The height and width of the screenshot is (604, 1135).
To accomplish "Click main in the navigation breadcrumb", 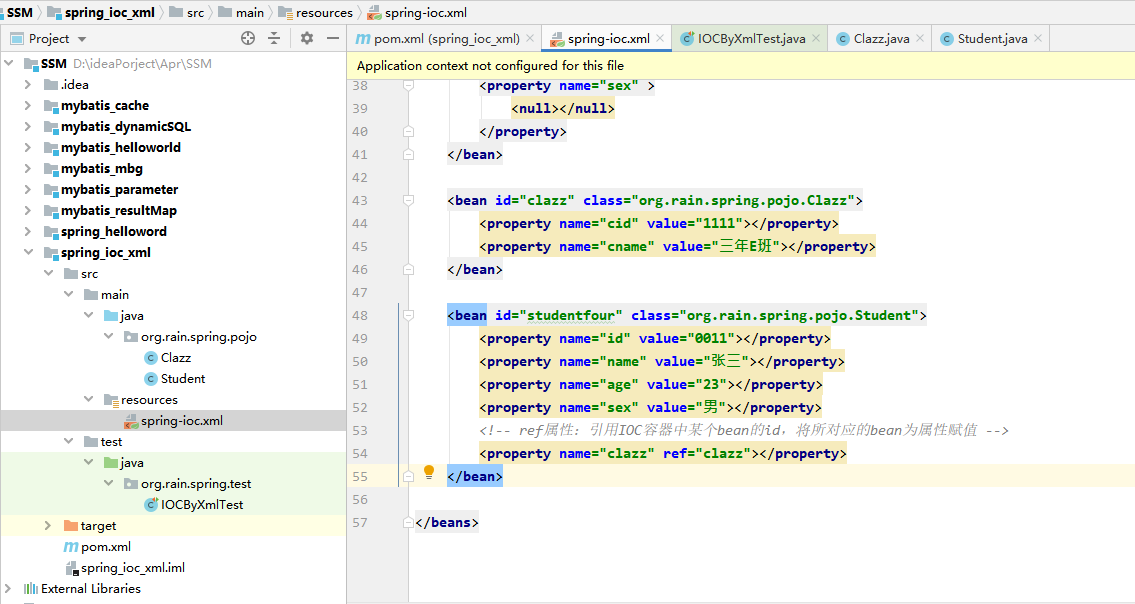I will pyautogui.click(x=250, y=12).
